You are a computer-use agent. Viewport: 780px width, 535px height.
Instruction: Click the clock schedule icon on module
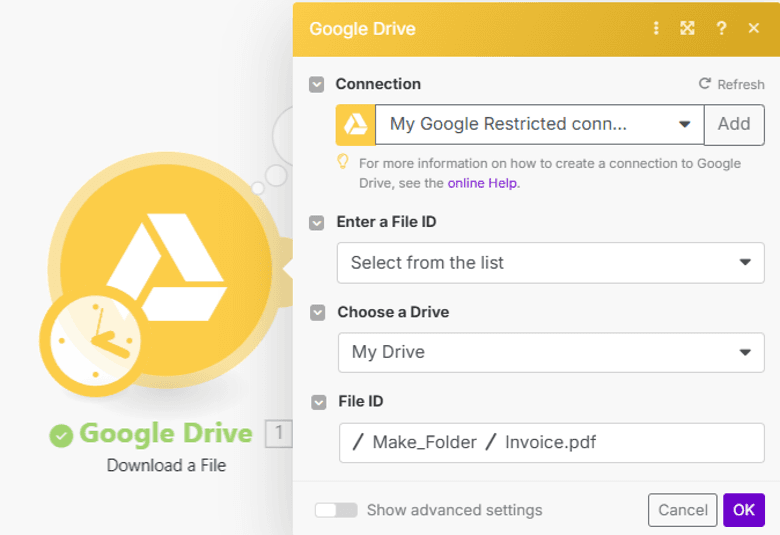coord(93,341)
